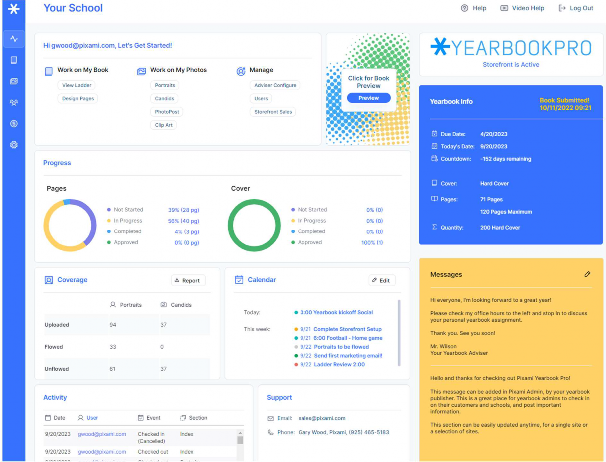The image size is (606, 462).
Task: Click the Coverage Report button
Action: coord(188,280)
